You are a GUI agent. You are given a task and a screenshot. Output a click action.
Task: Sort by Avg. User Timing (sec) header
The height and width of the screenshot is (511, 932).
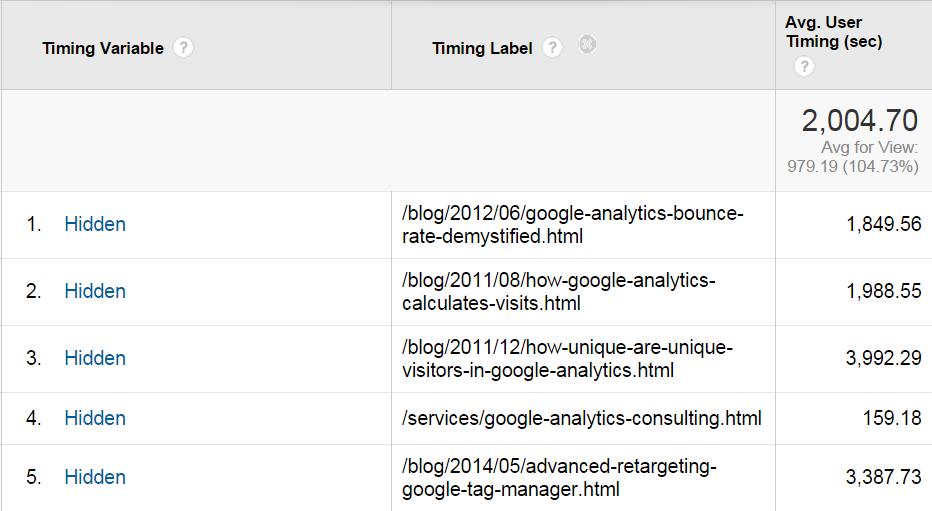click(833, 32)
